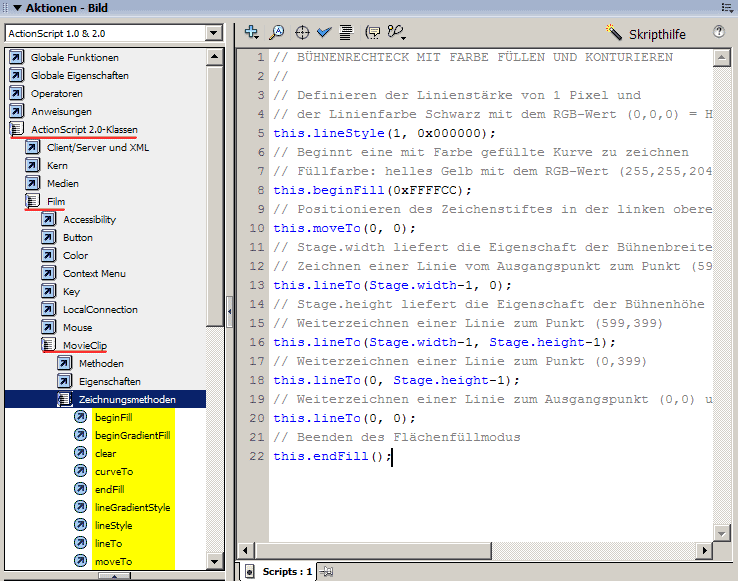Viewport: 738px width, 581px height.
Task: Click the bottom tree pane collapse handle
Action: [114, 576]
